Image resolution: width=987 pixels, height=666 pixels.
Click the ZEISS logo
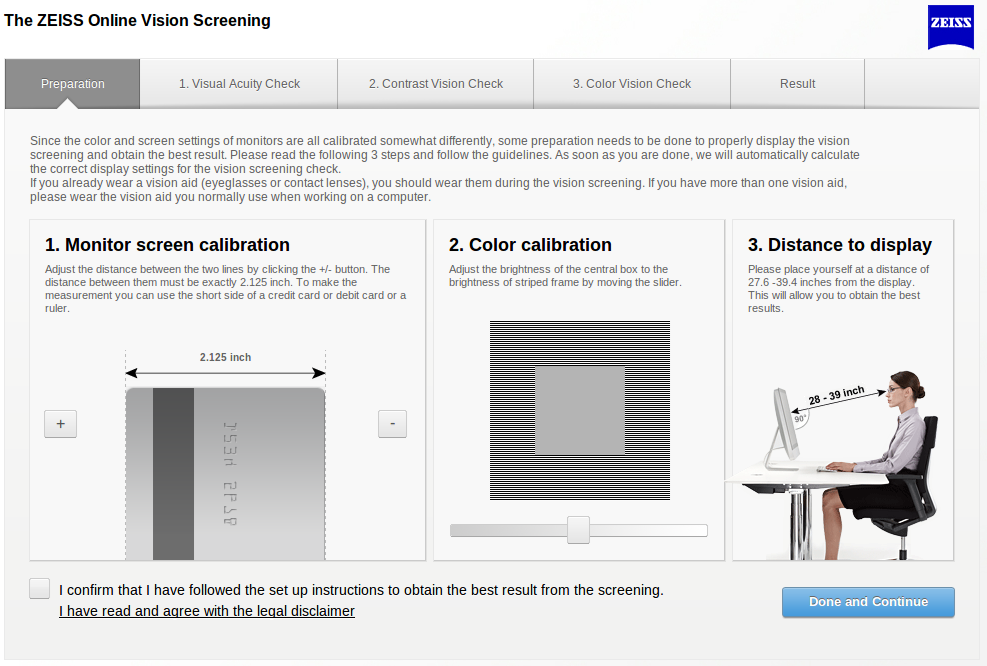pyautogui.click(x=950, y=27)
